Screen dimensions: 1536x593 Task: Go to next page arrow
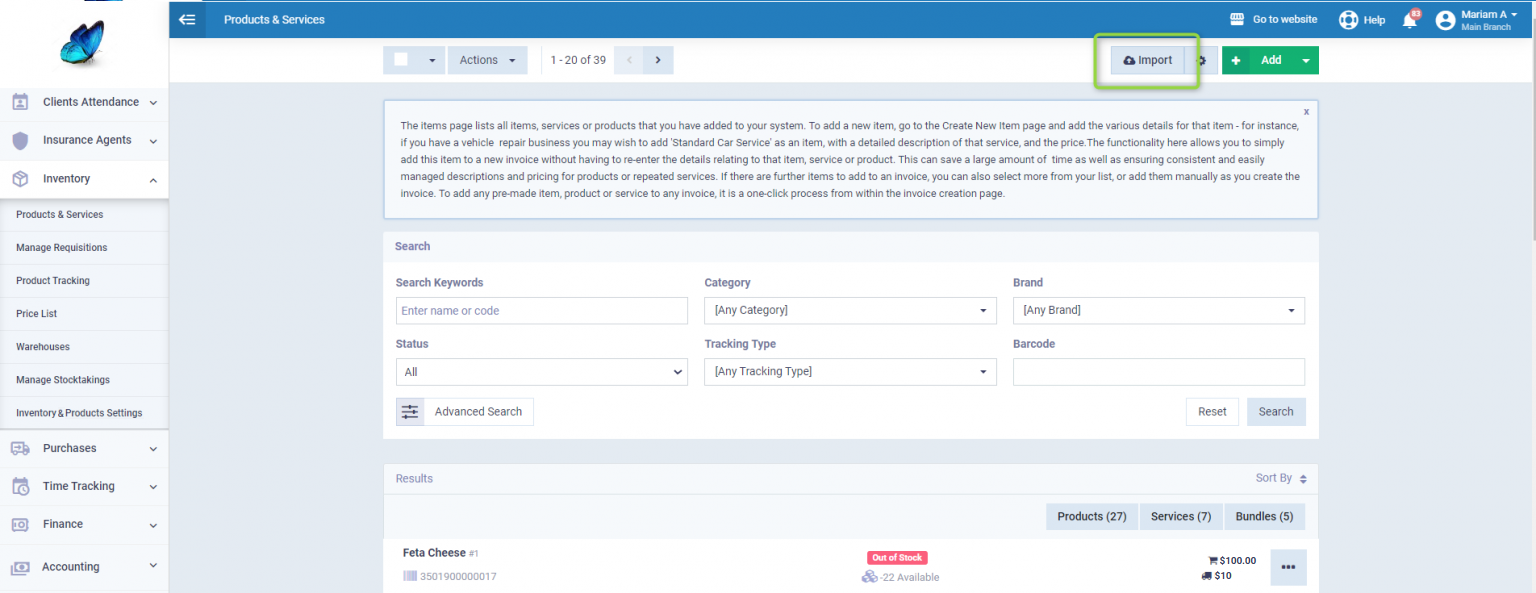click(658, 60)
